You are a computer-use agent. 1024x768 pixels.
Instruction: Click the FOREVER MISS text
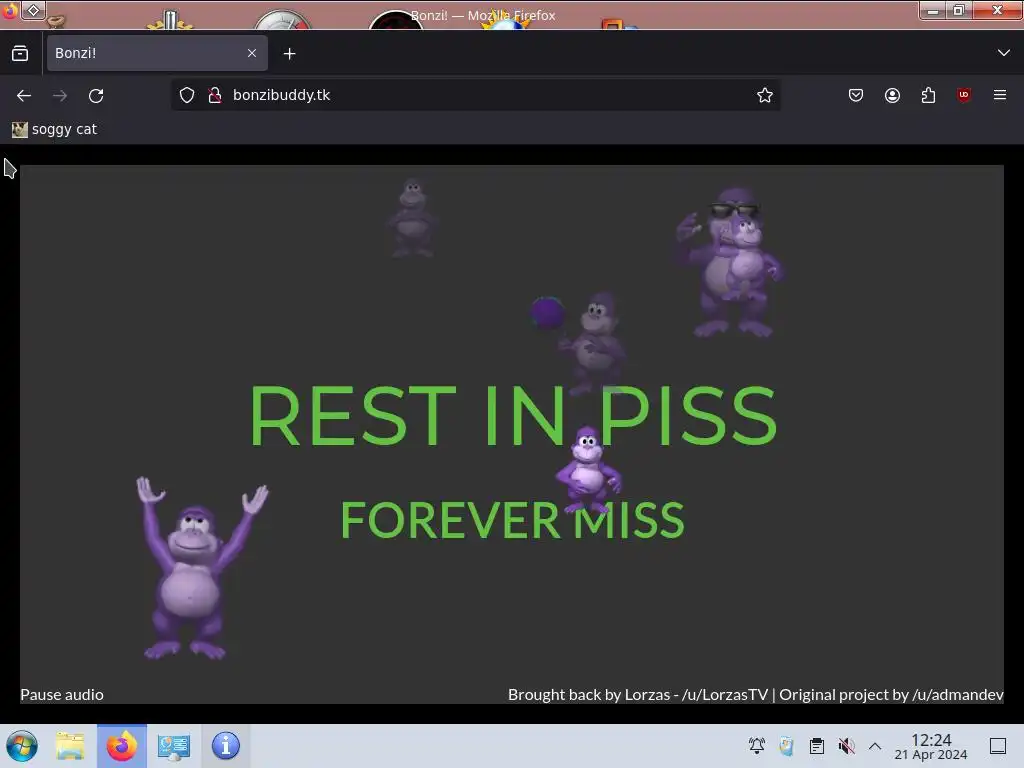(512, 520)
